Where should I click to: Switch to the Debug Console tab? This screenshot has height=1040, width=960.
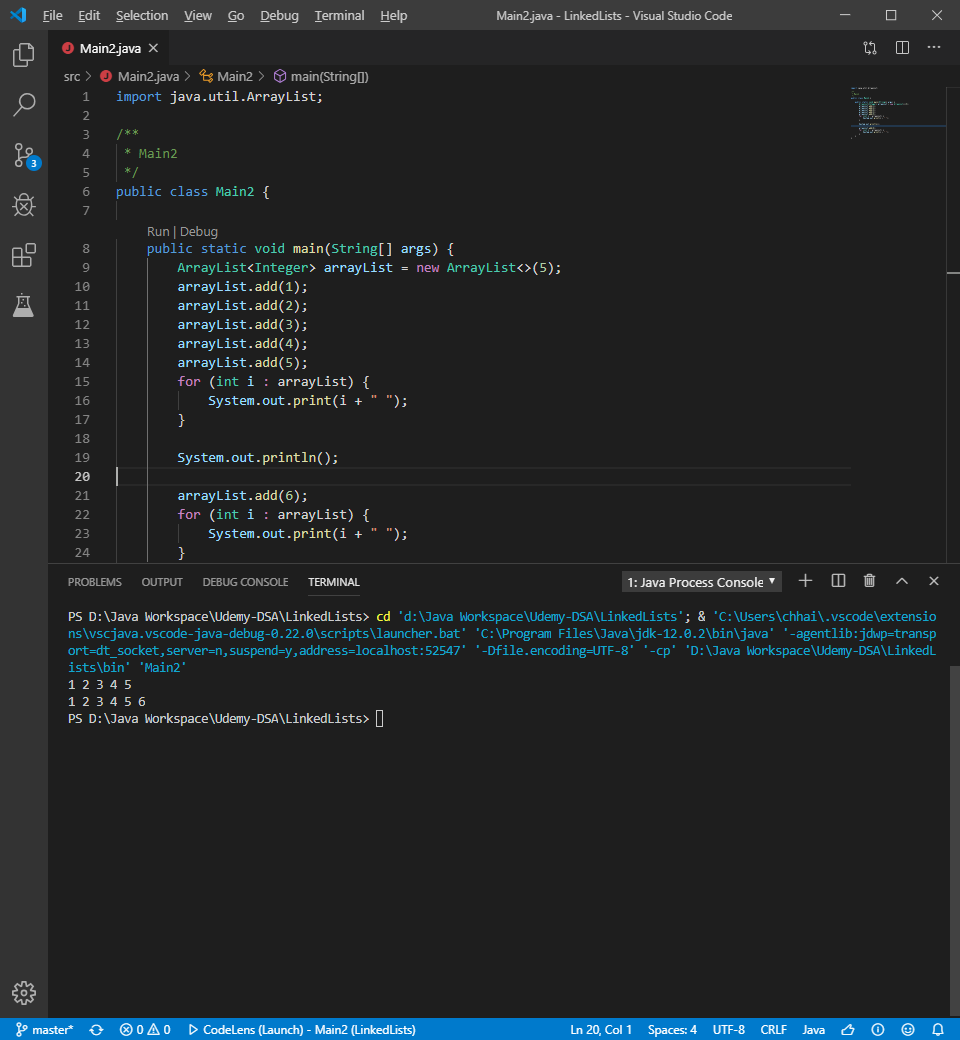click(245, 582)
